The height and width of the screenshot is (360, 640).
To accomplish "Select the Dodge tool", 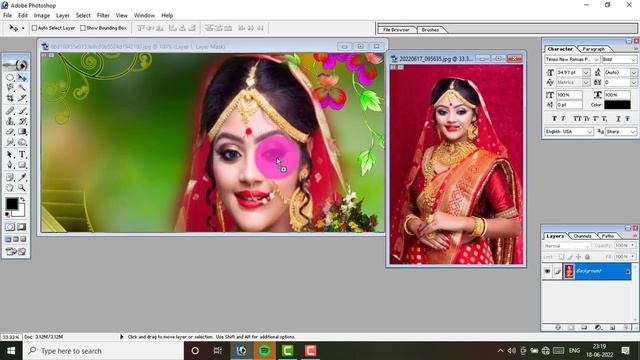I will [22, 142].
